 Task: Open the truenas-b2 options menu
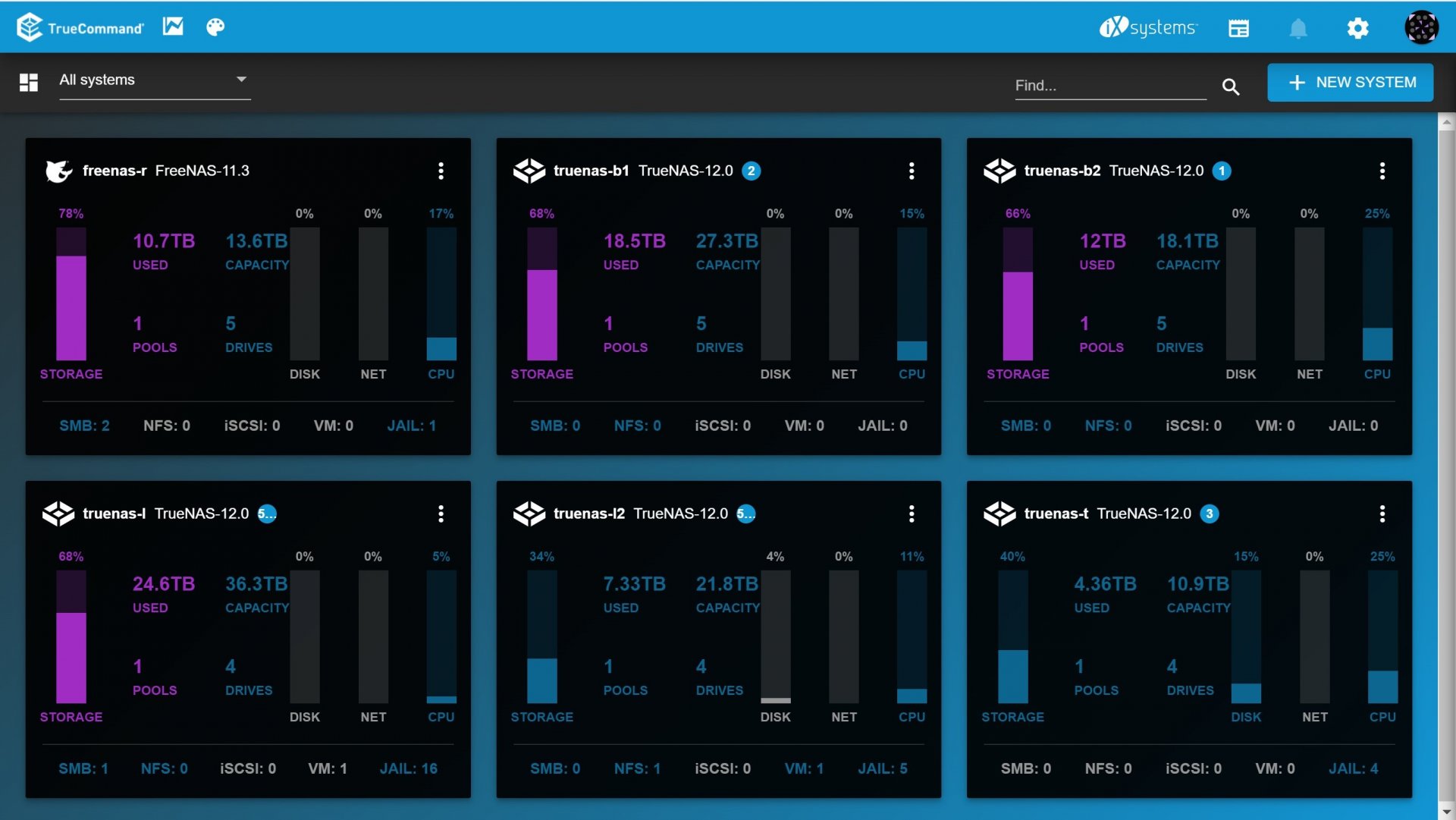[1382, 171]
